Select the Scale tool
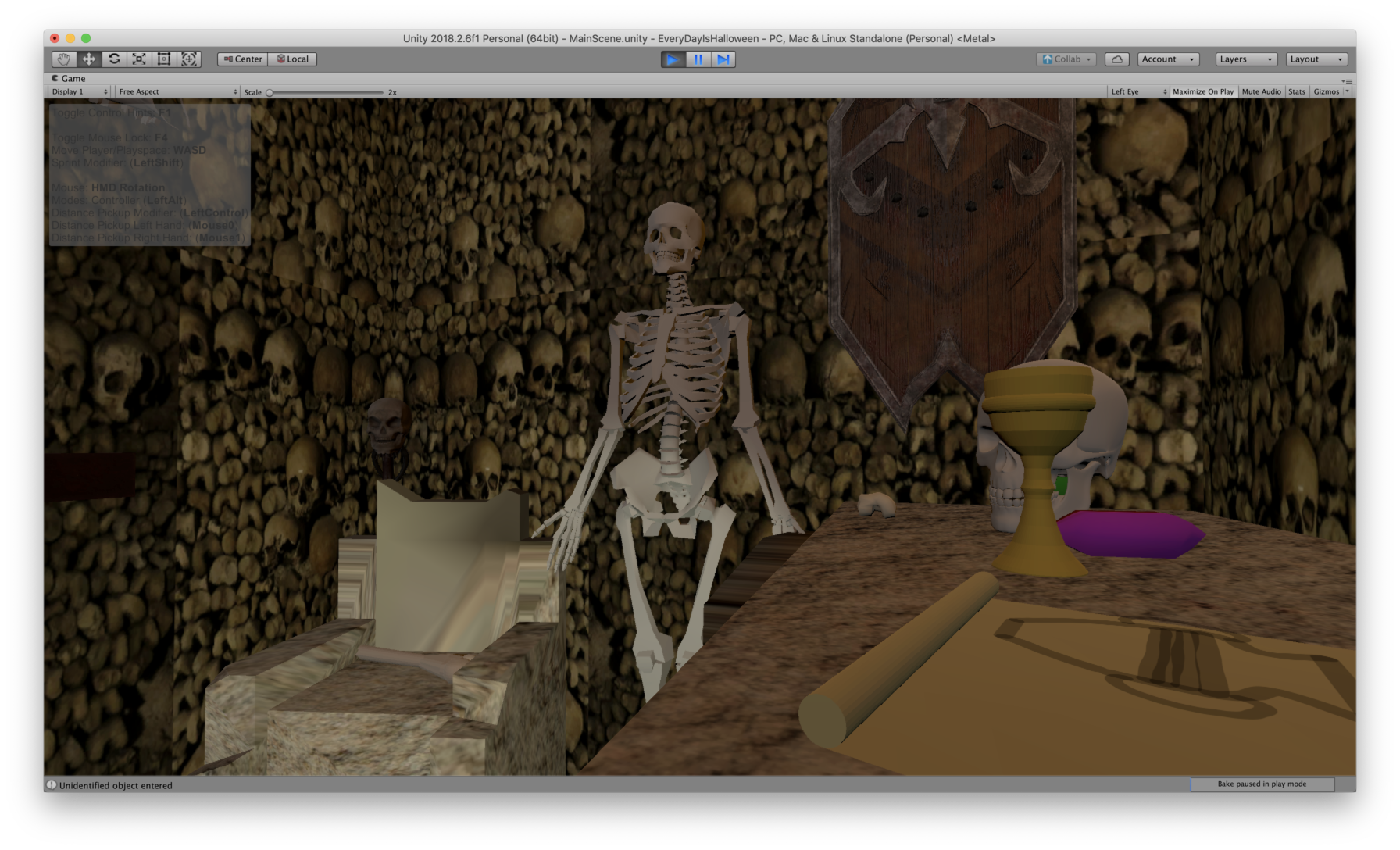This screenshot has width=1400, height=850. tap(139, 59)
